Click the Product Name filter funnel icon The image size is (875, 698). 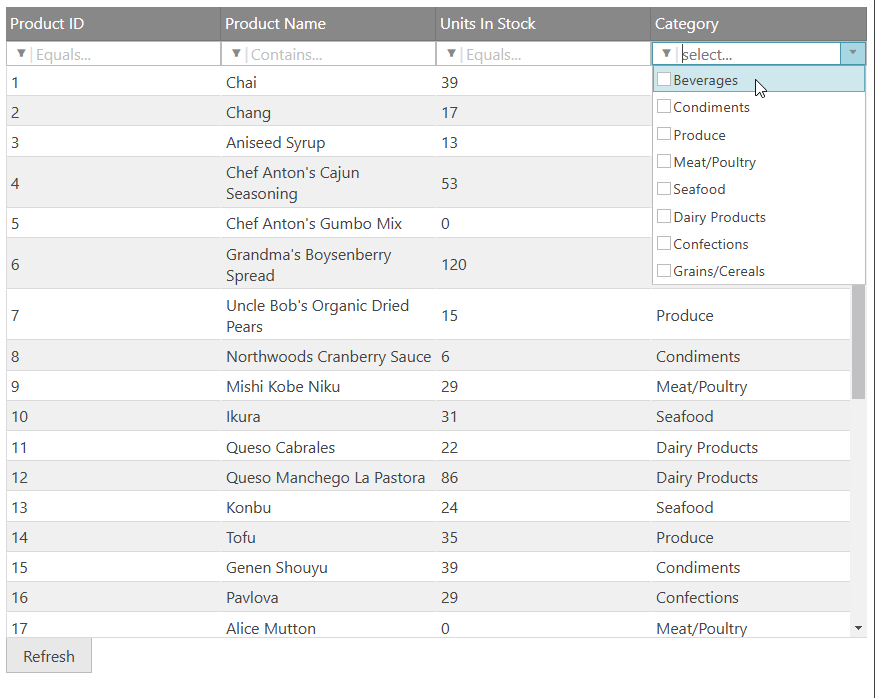[236, 54]
